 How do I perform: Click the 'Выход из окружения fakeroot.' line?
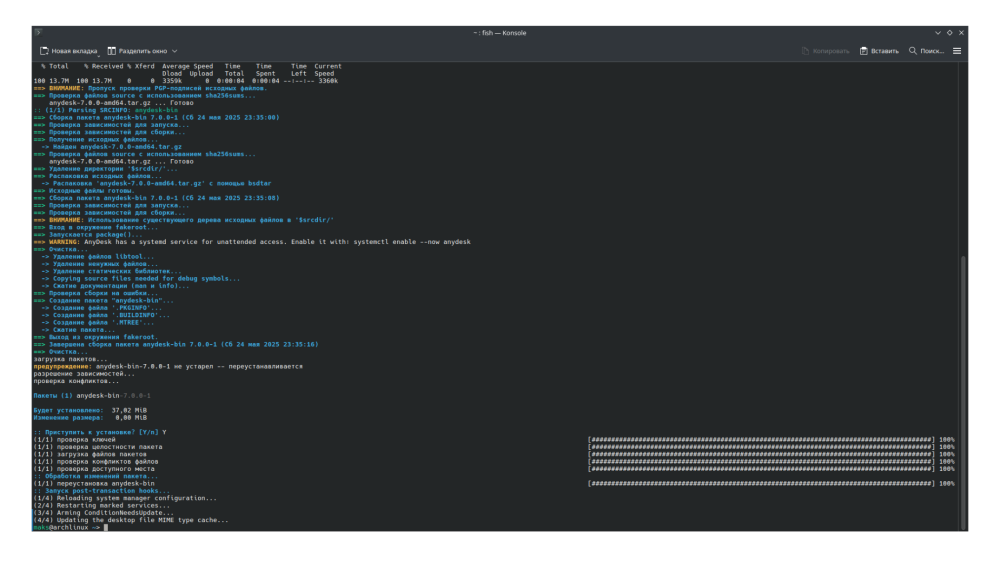(x=96, y=337)
